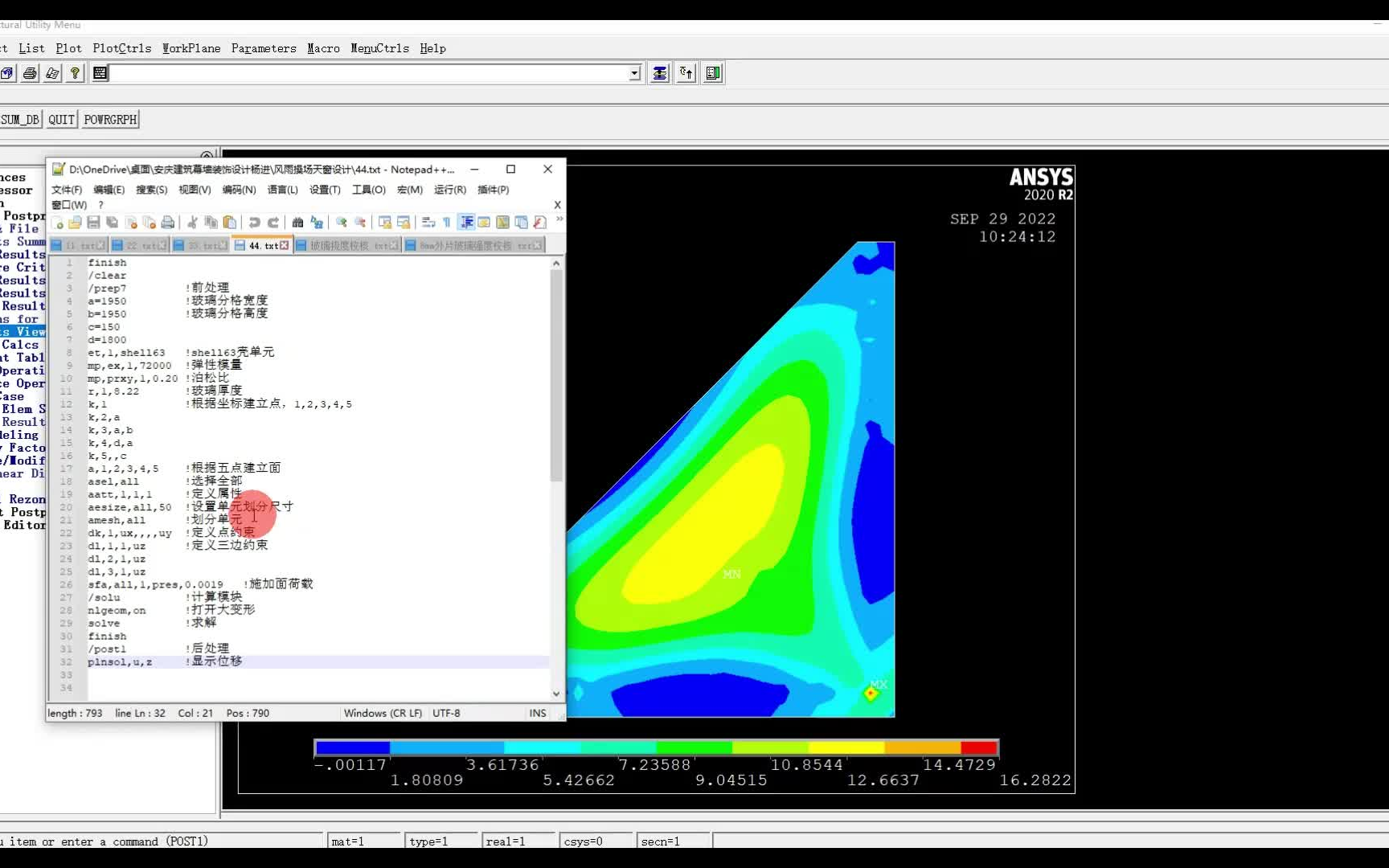This screenshot has height=868, width=1389.
Task: Click the ANSYS command input field
Action: 368,73
